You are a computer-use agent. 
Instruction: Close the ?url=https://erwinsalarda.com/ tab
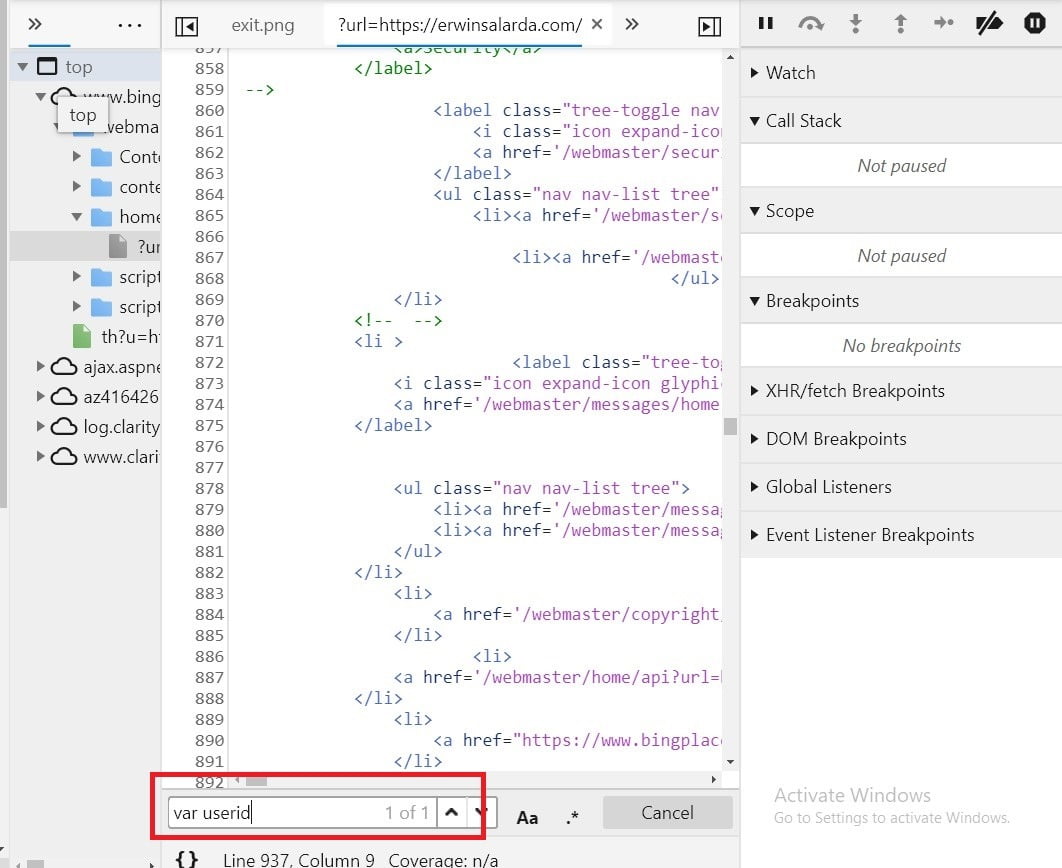pyautogui.click(x=598, y=24)
